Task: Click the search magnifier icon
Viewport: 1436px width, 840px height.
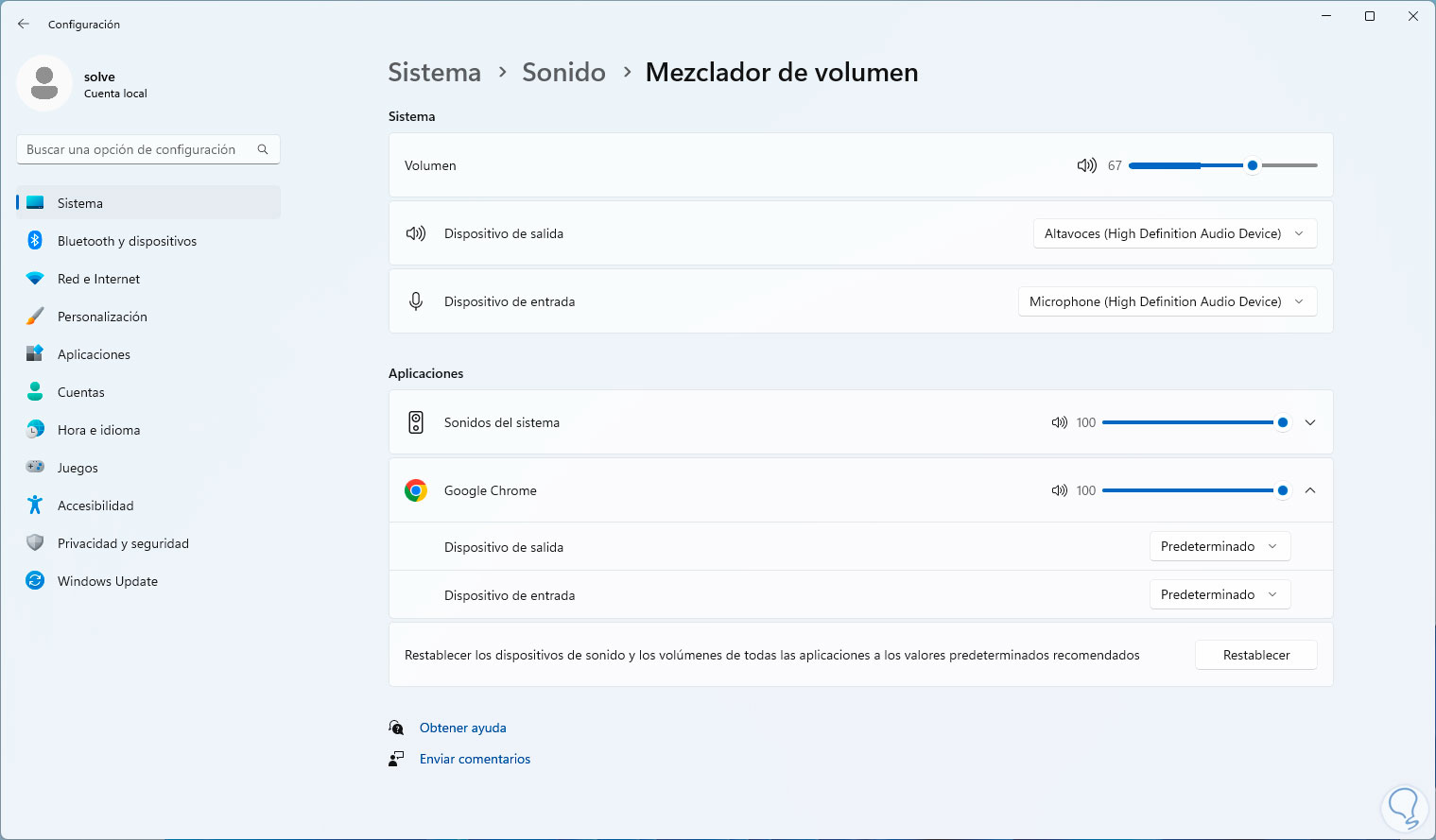Action: click(263, 149)
